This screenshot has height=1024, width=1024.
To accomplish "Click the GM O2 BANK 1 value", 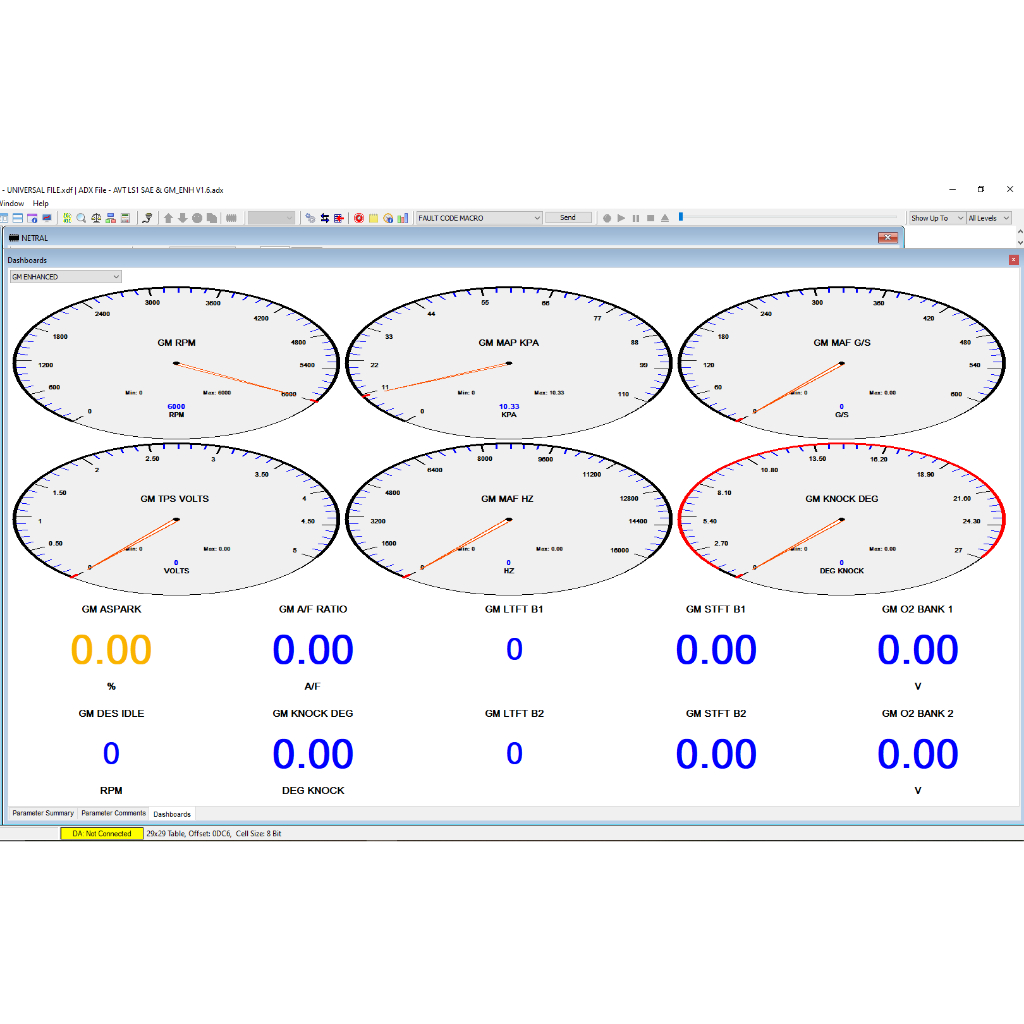I will point(918,650).
